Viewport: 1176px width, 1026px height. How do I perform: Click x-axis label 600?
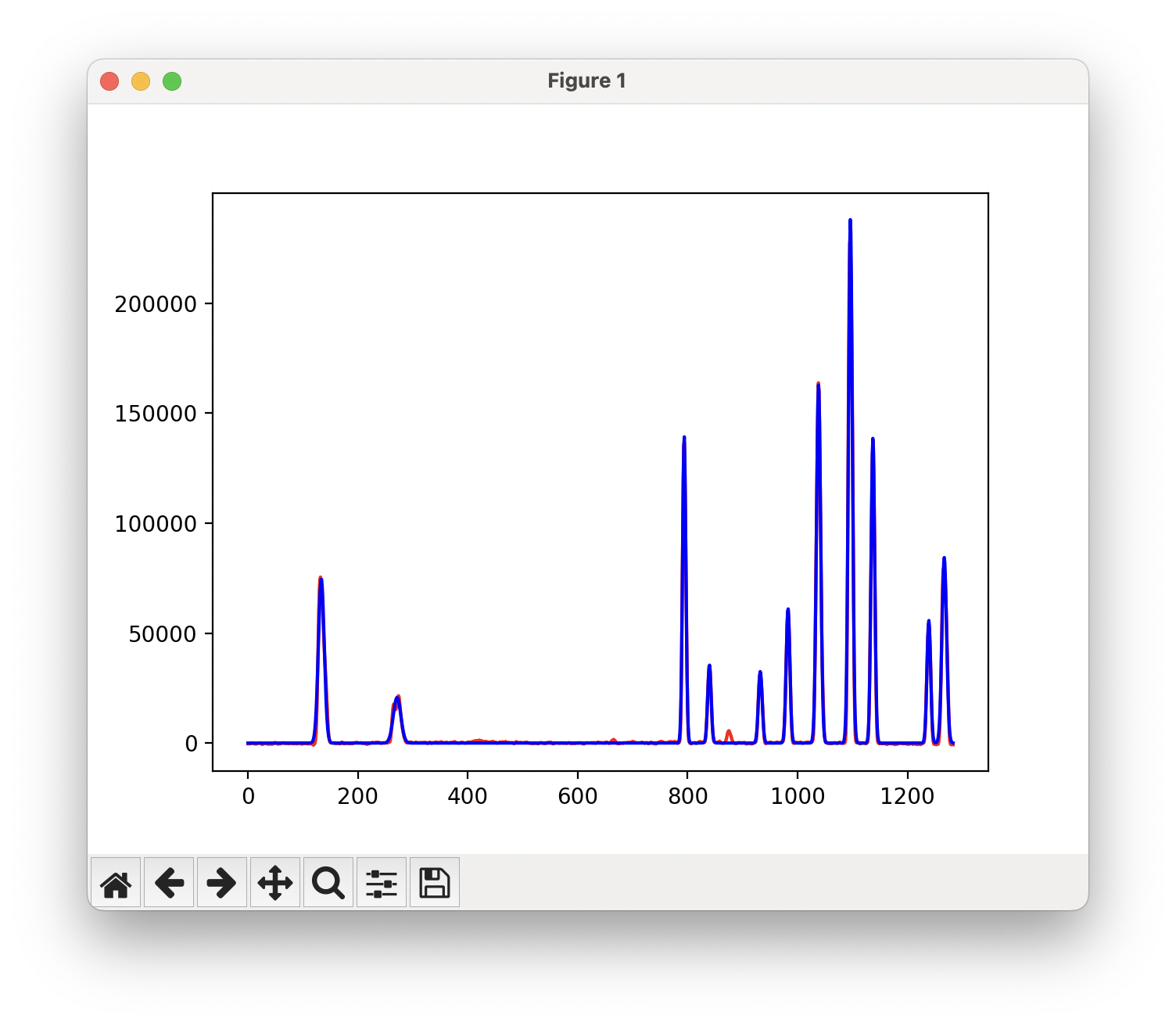coord(578,796)
